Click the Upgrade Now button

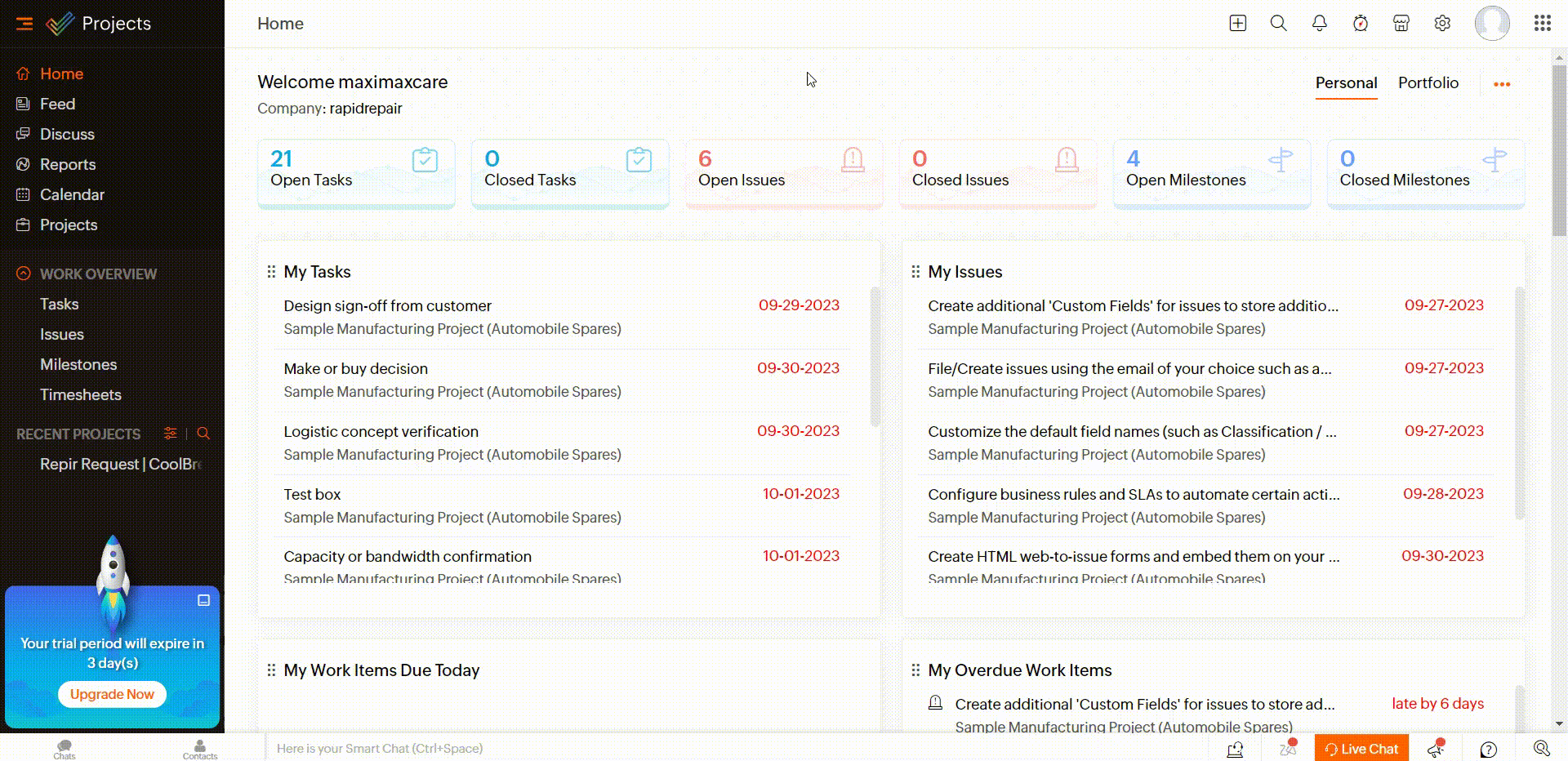coord(112,694)
